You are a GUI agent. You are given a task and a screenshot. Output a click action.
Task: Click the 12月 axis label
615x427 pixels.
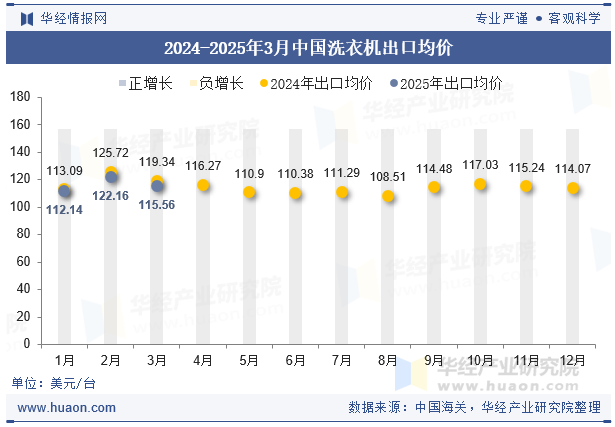[573, 360]
